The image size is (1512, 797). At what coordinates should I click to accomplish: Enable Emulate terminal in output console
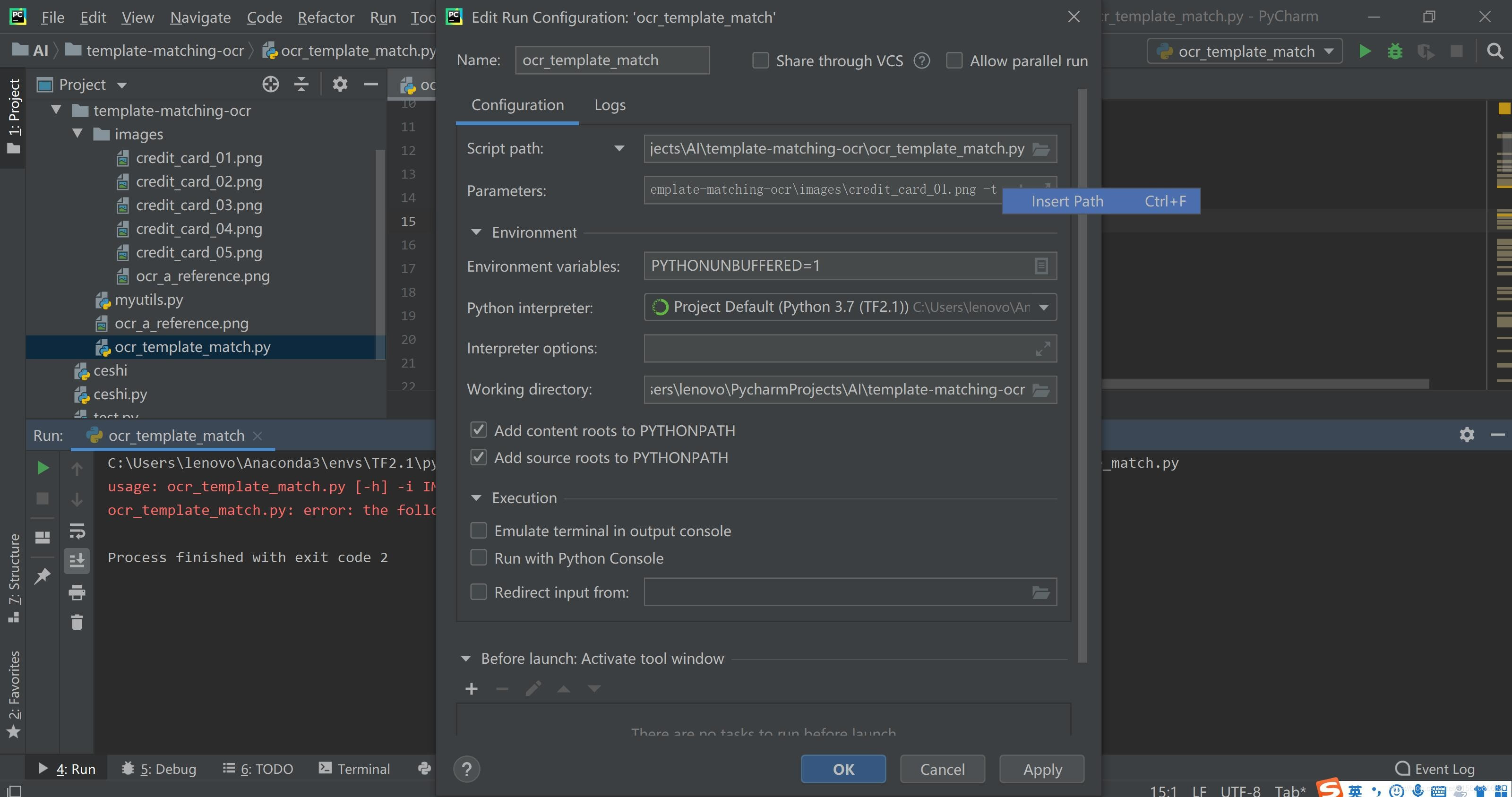tap(478, 530)
